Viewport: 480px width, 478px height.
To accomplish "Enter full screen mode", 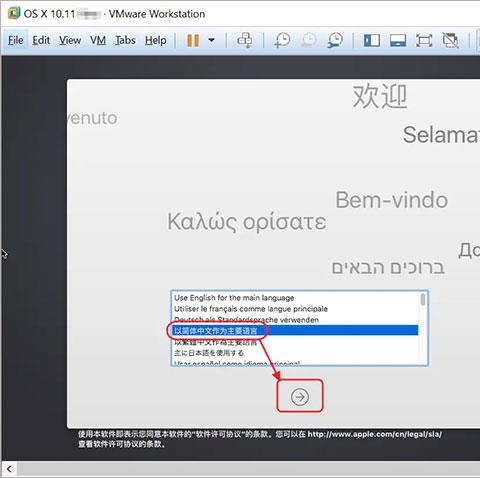I will (x=424, y=40).
